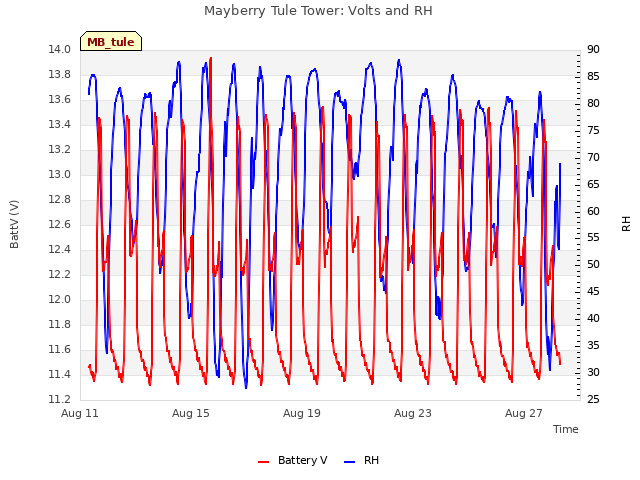Click the 11.4 voltage tick label
This screenshot has height=480, width=640.
60,374
